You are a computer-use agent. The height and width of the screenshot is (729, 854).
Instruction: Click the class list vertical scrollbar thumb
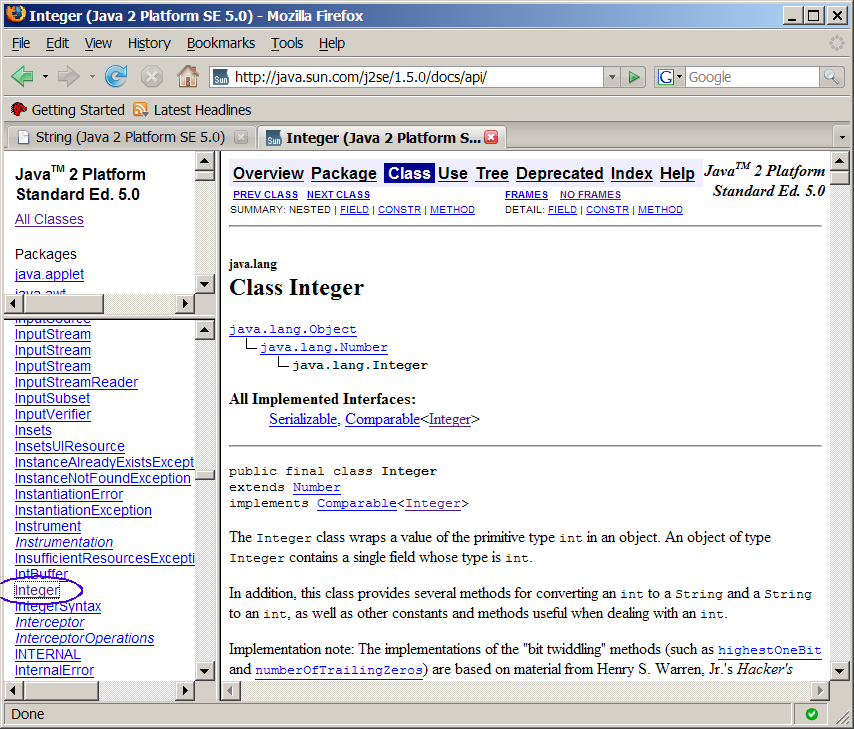pyautogui.click(x=205, y=475)
